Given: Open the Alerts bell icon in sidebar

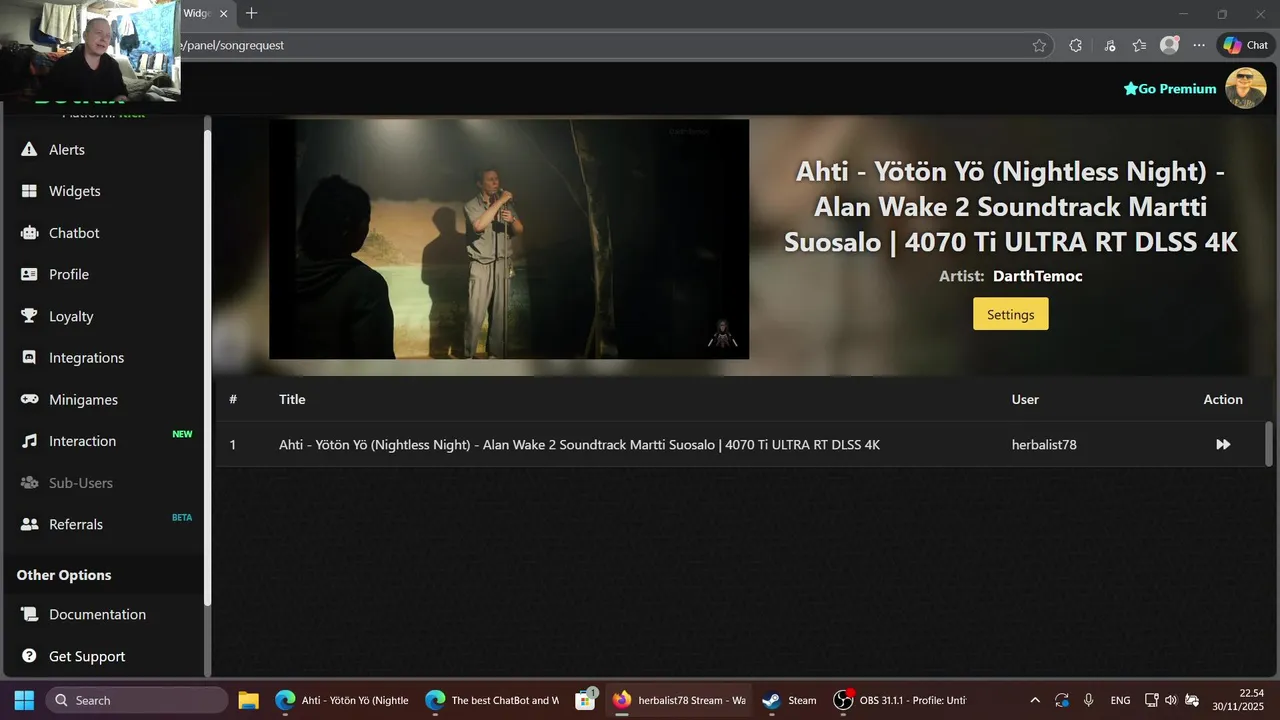Looking at the screenshot, I should coord(29,149).
